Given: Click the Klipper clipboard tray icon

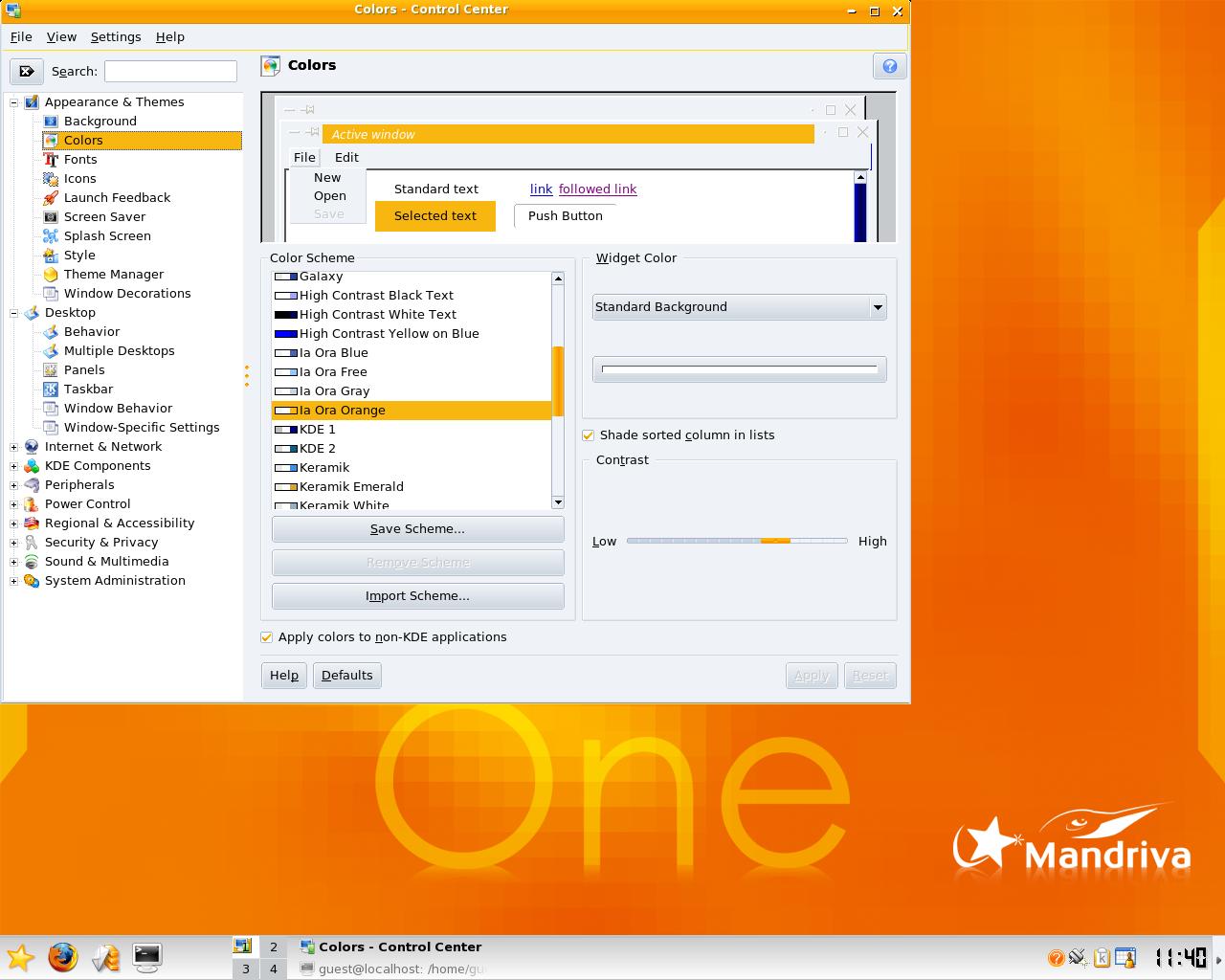Looking at the screenshot, I should [x=1102, y=958].
